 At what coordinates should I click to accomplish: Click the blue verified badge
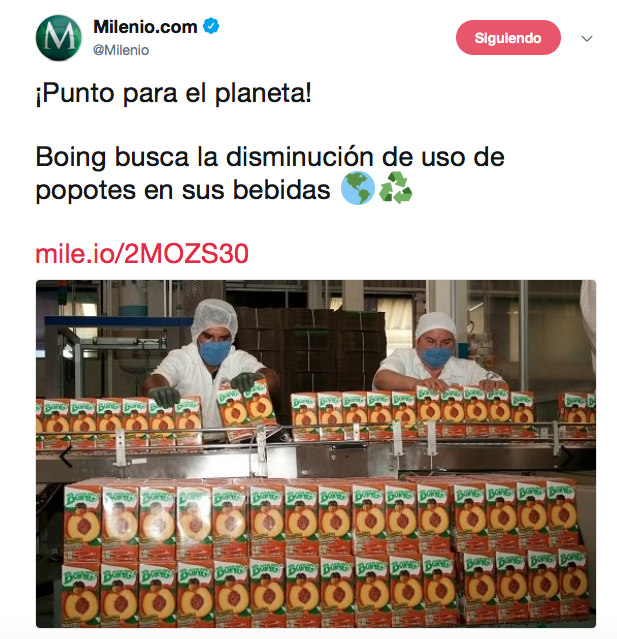pos(211,26)
